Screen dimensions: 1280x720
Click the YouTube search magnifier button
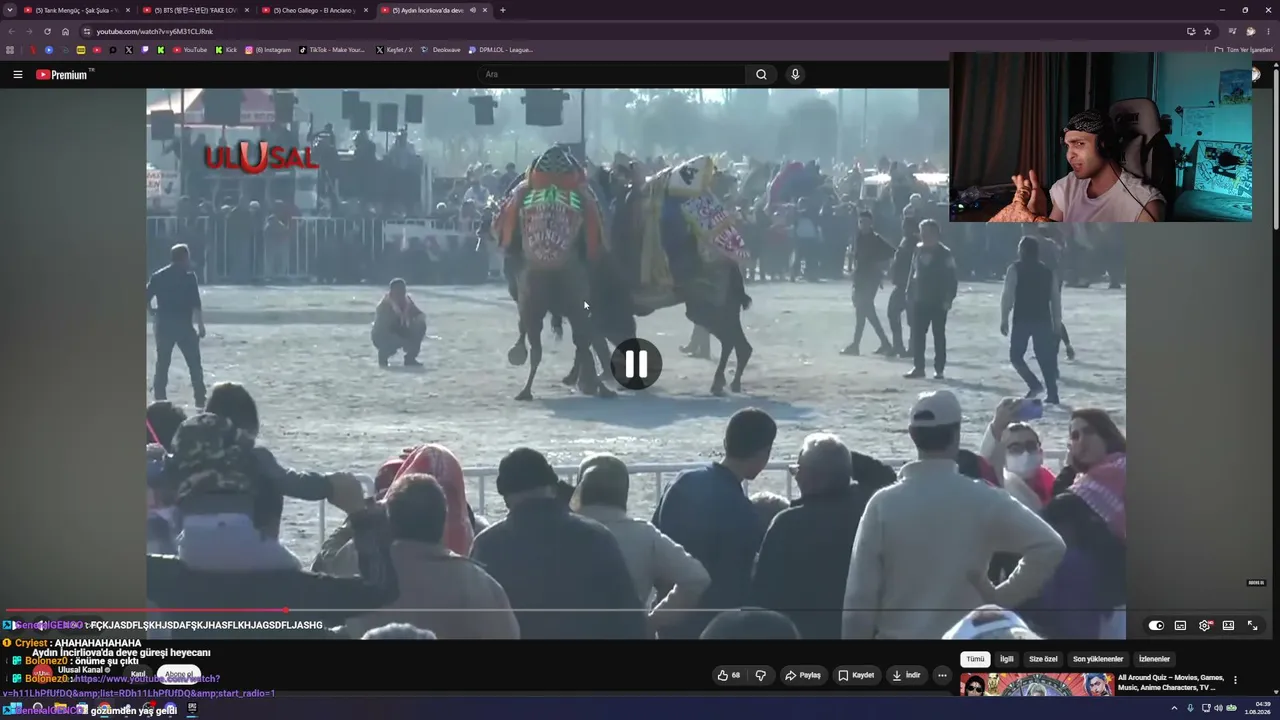(x=761, y=74)
